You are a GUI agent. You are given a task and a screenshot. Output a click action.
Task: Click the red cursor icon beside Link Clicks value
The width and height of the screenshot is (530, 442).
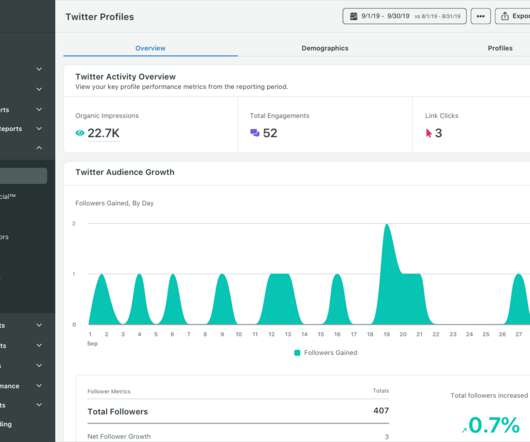429,133
